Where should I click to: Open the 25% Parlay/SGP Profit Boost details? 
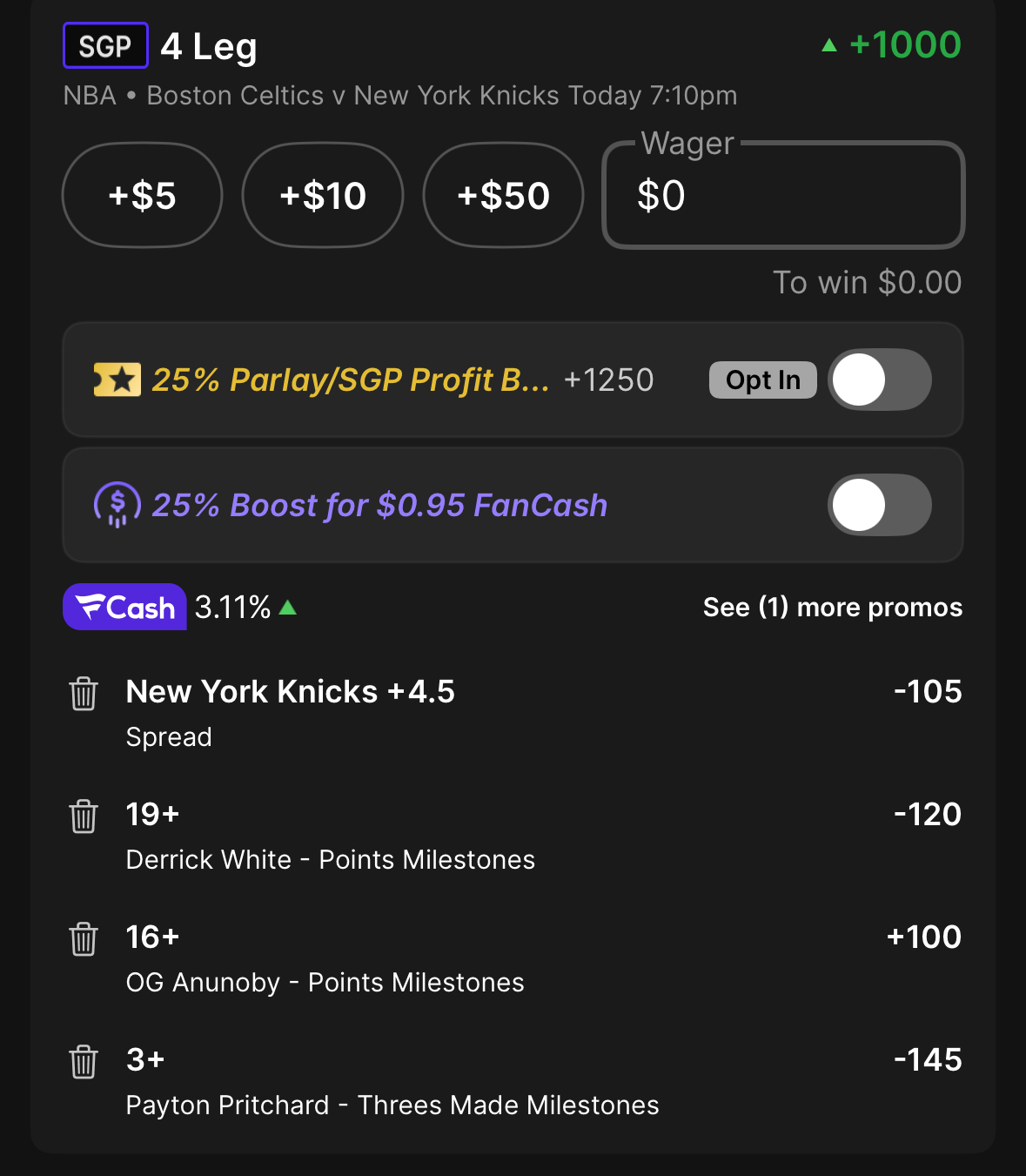(351, 380)
